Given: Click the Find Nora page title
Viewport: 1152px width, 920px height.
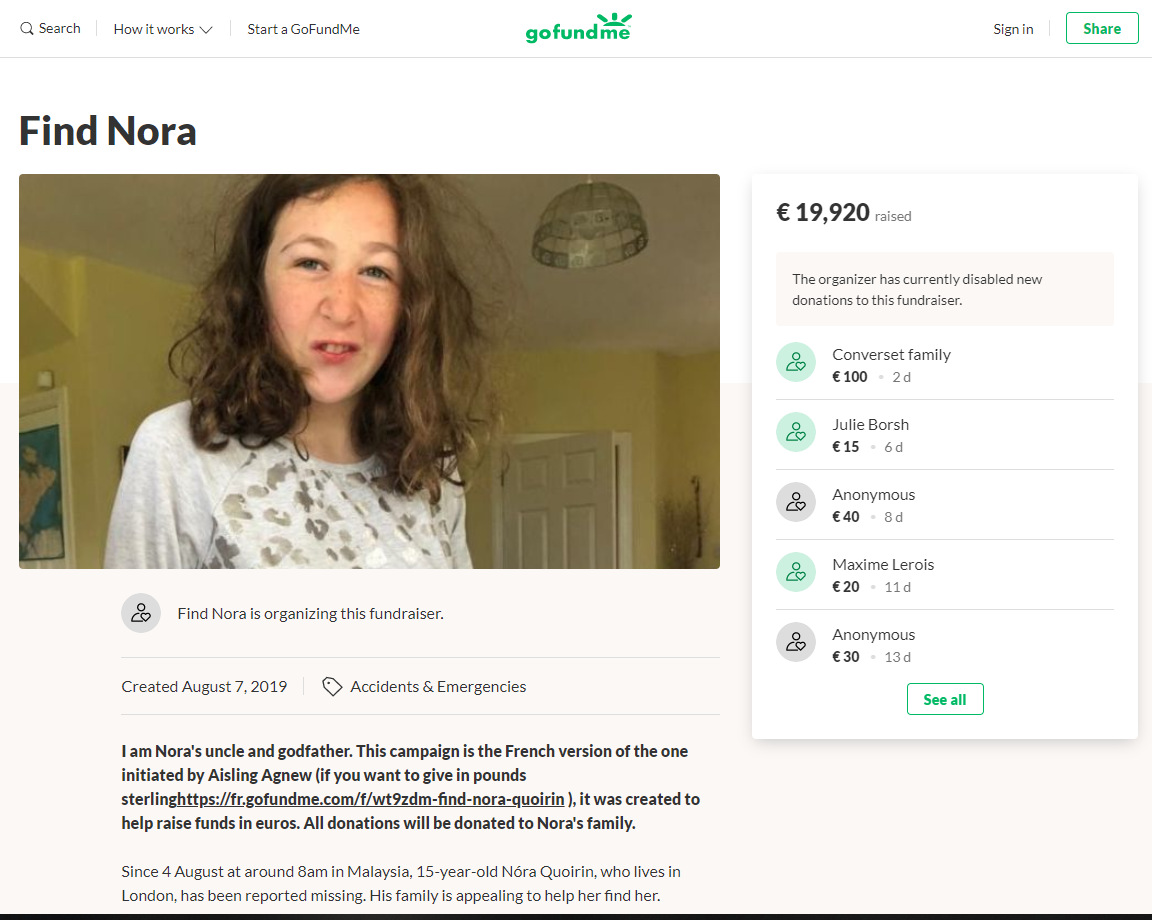Looking at the screenshot, I should (108, 131).
